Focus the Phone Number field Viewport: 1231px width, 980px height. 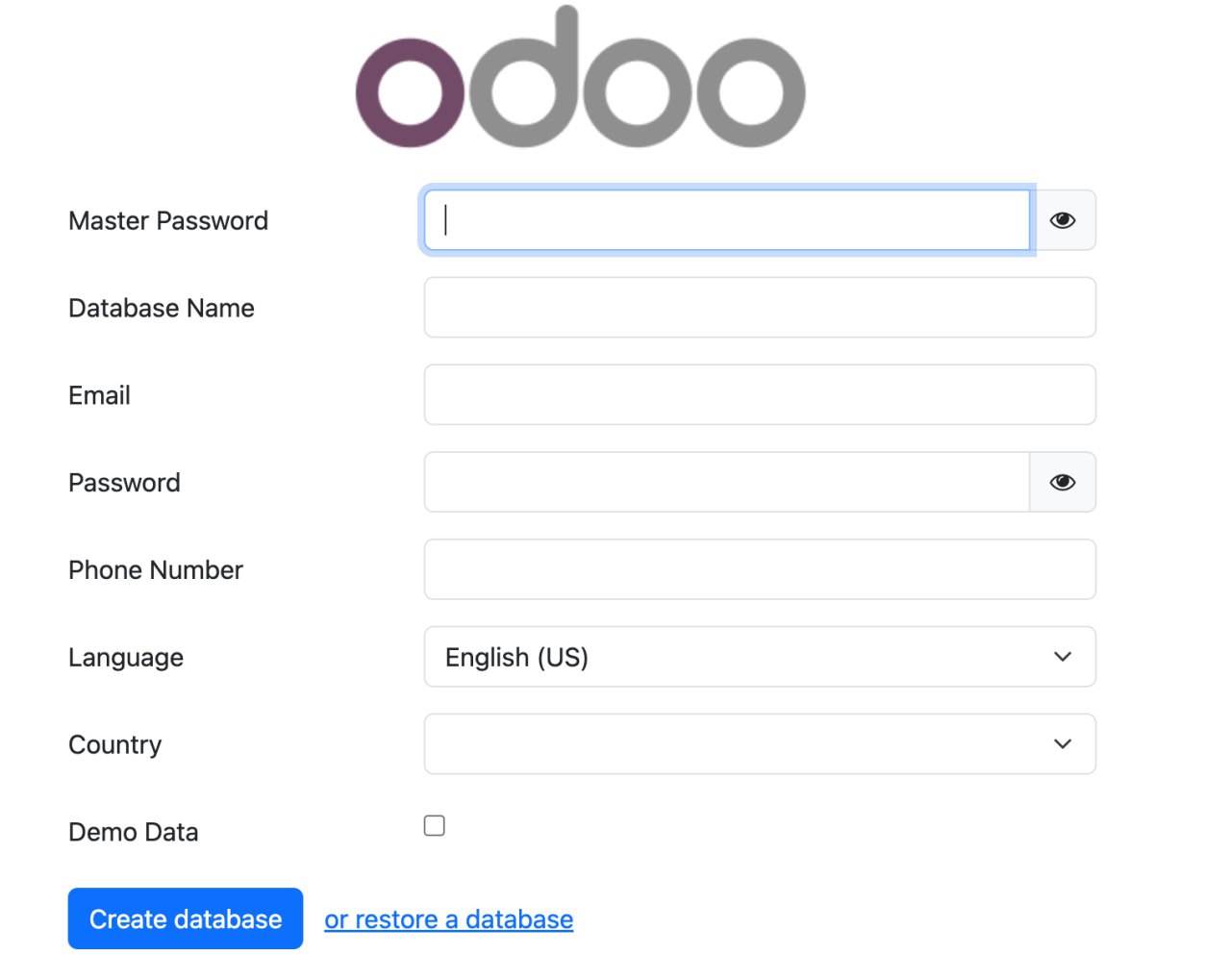(x=760, y=570)
